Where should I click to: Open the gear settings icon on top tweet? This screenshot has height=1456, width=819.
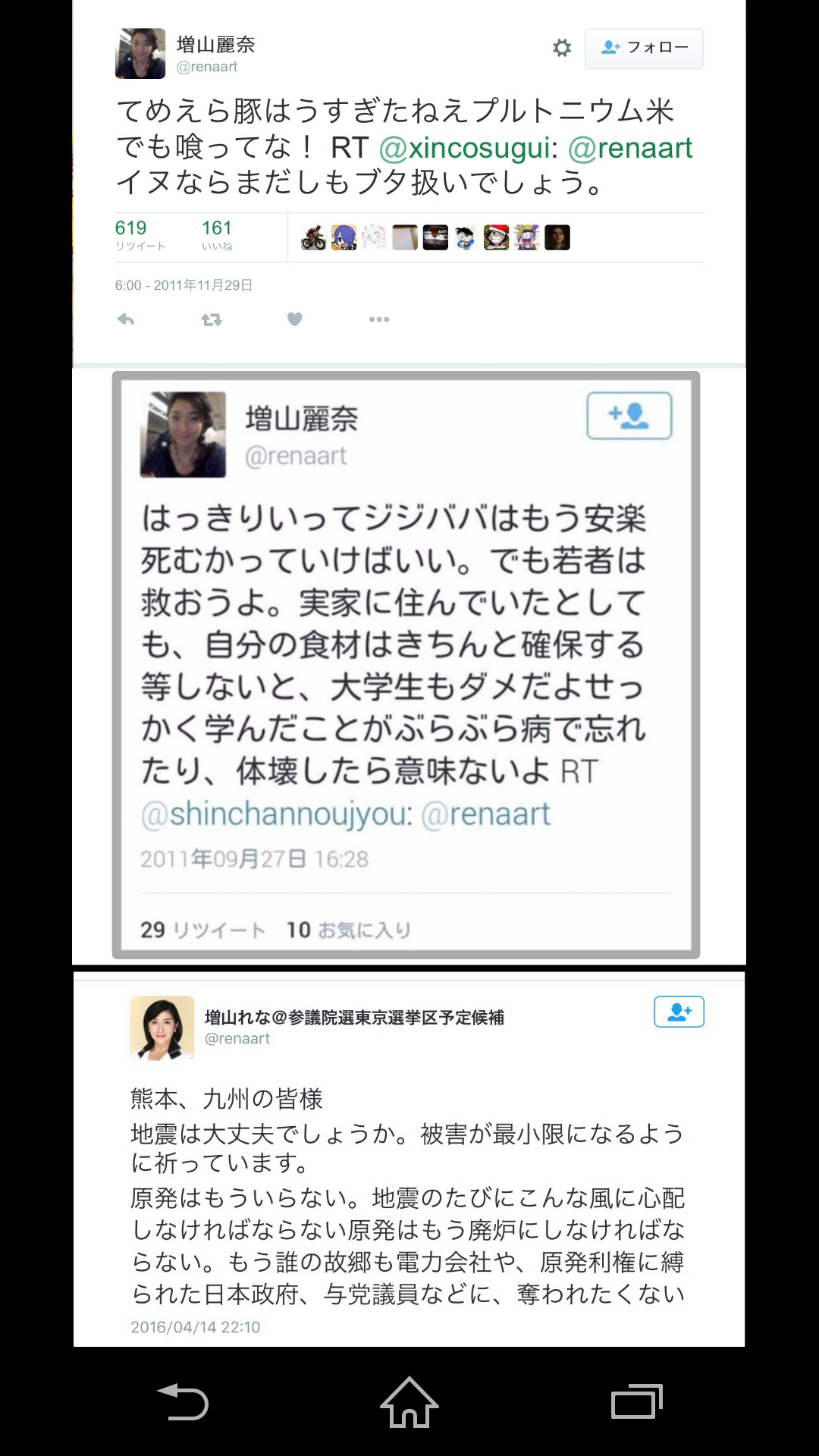[x=562, y=48]
